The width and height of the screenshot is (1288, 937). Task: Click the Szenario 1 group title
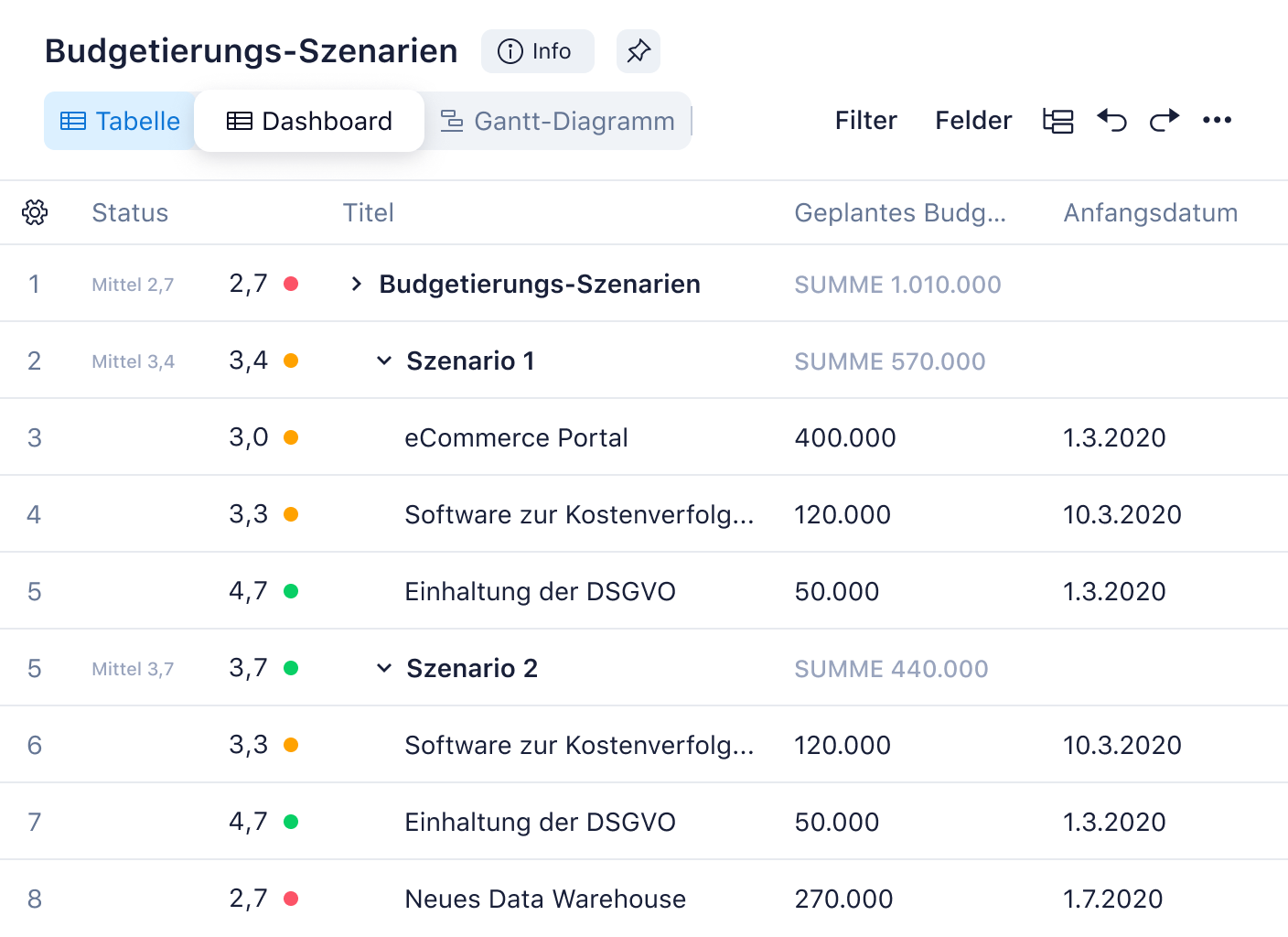click(x=470, y=361)
